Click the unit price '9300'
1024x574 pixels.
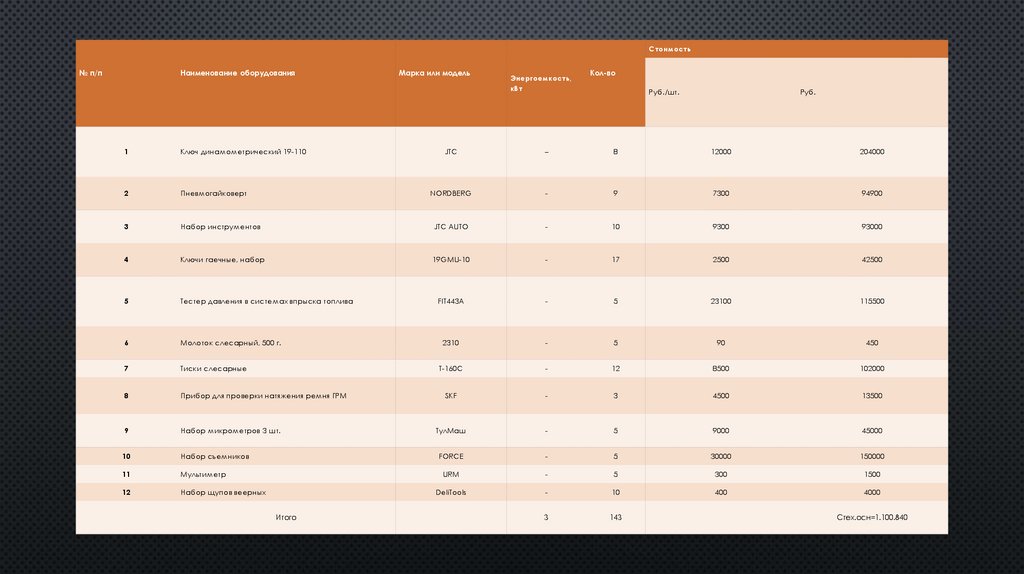point(721,227)
